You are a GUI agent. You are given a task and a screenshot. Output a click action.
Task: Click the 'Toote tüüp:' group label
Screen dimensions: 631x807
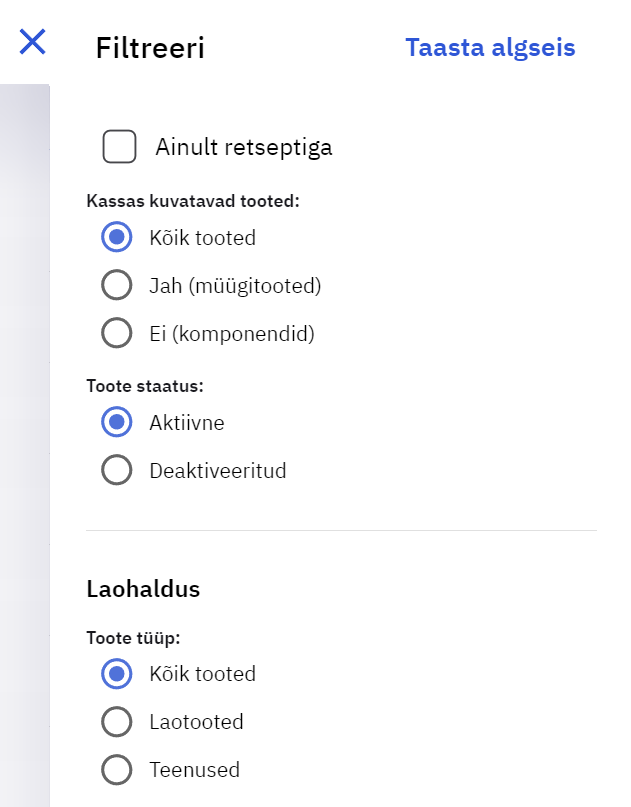[x=140, y=637]
